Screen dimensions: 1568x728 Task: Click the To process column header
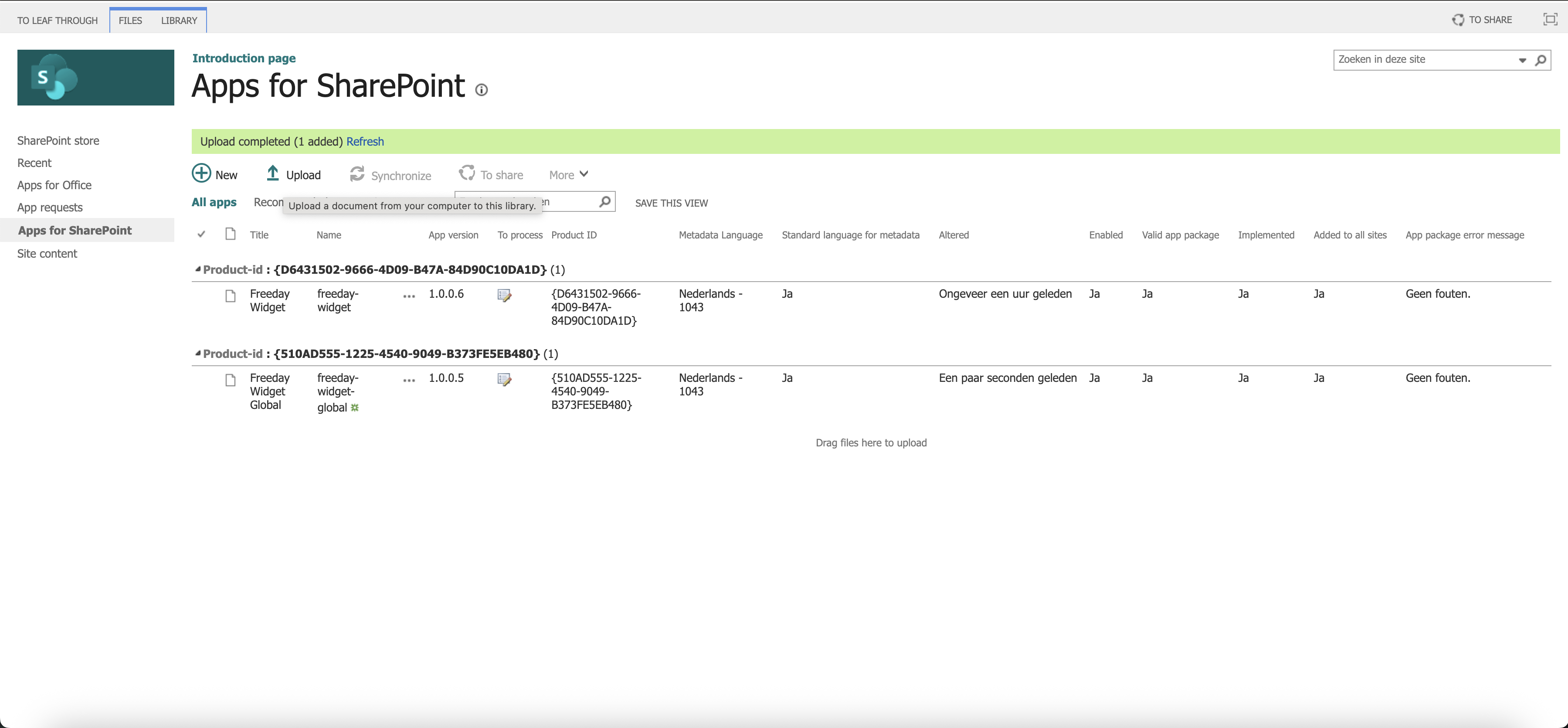click(x=520, y=235)
